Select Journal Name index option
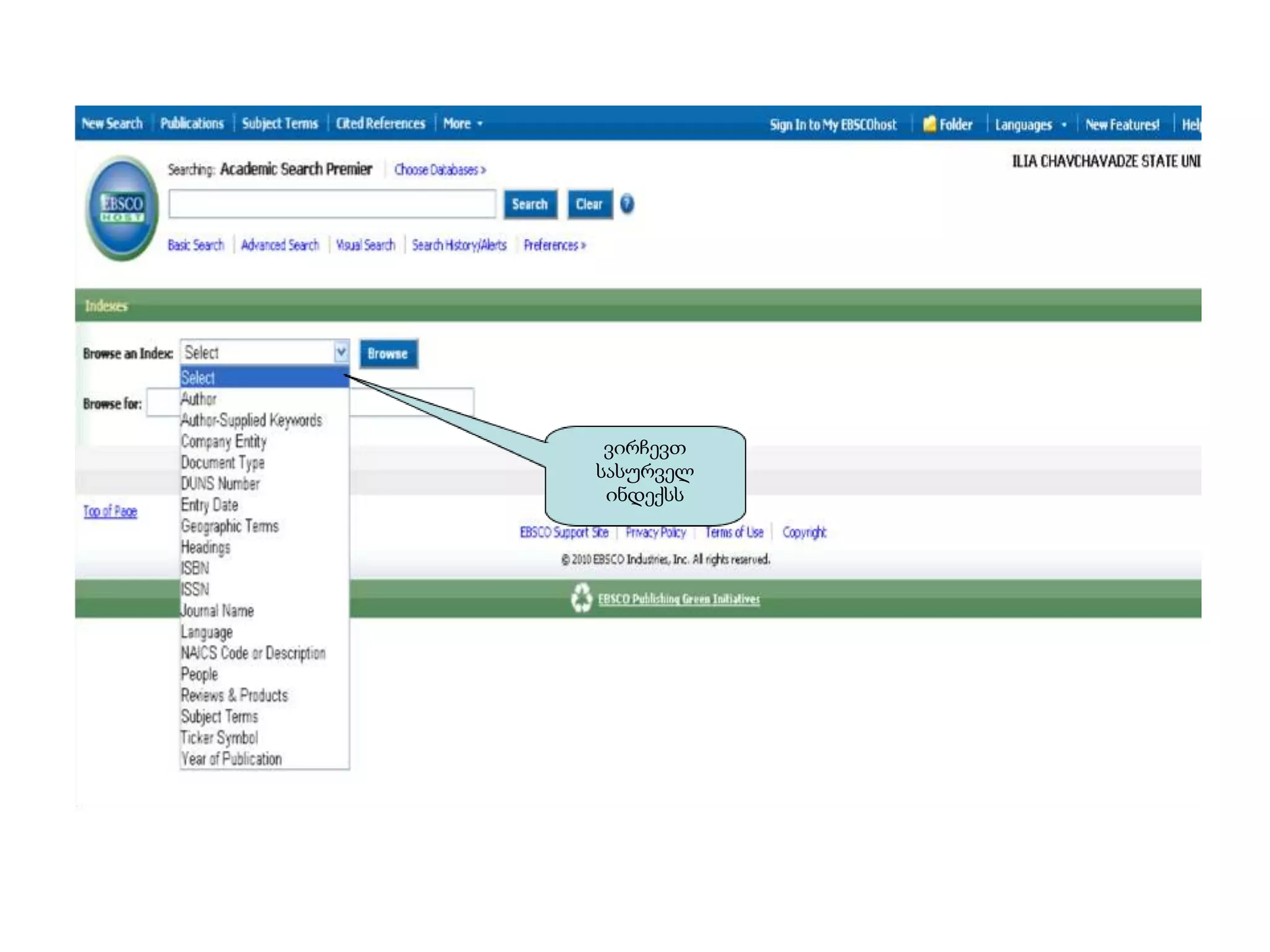The width and height of the screenshot is (1270, 952). point(217,611)
